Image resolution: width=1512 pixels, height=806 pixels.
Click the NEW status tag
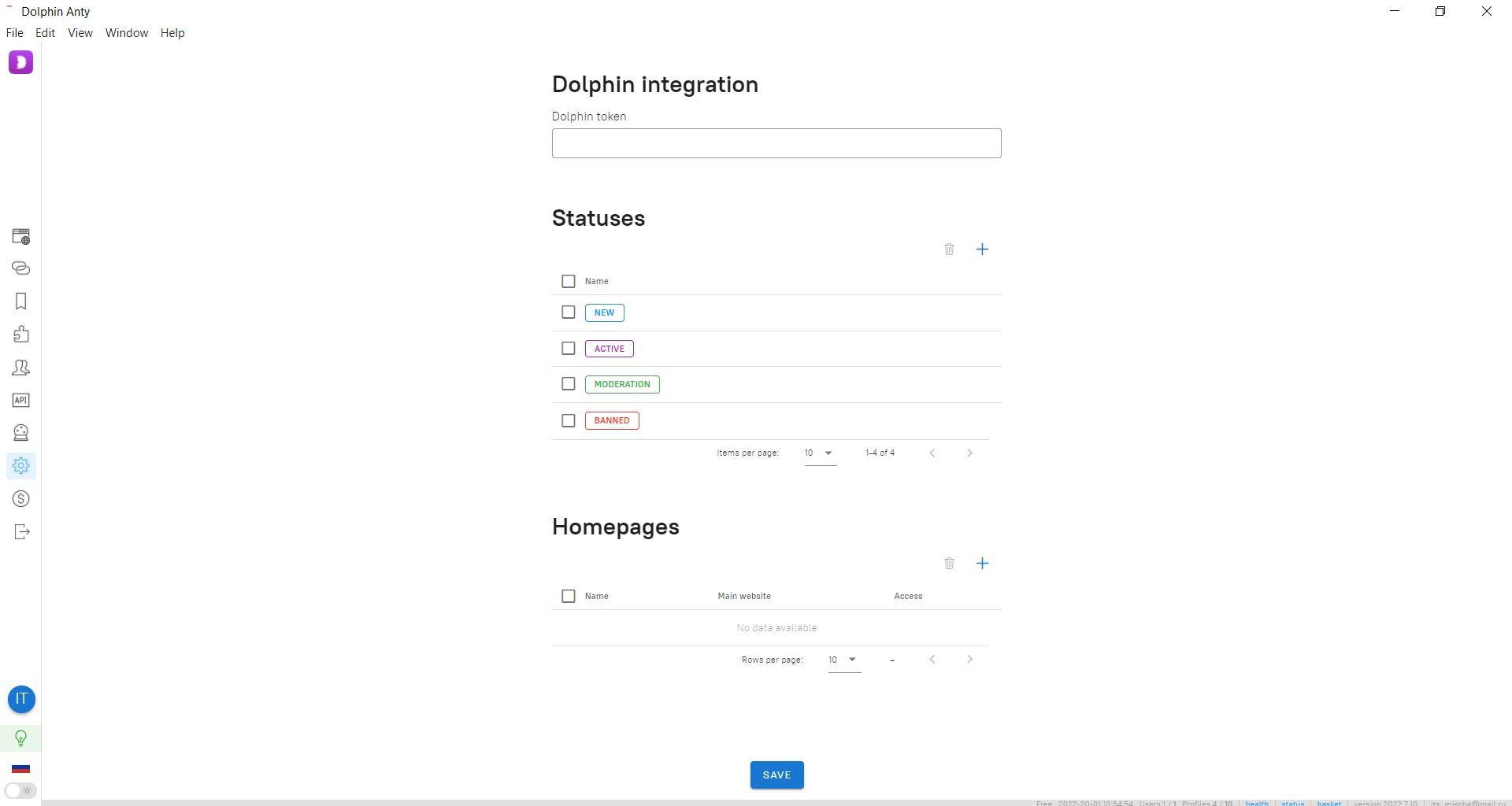click(605, 313)
